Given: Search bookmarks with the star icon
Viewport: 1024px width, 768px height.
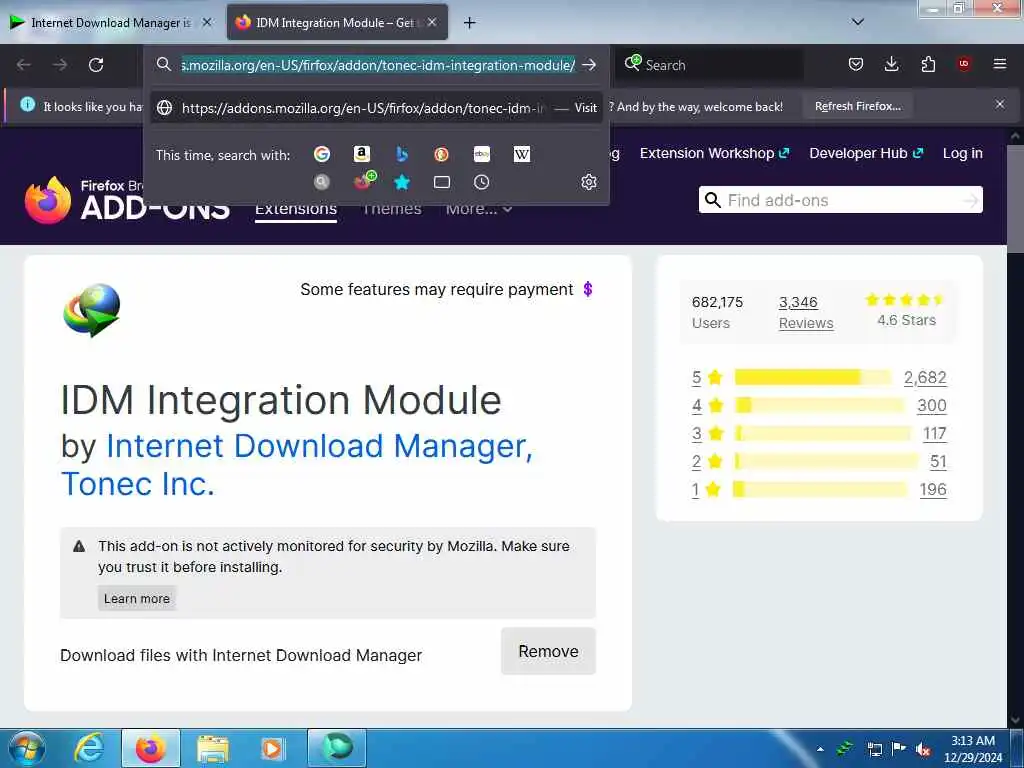Looking at the screenshot, I should tap(402, 182).
